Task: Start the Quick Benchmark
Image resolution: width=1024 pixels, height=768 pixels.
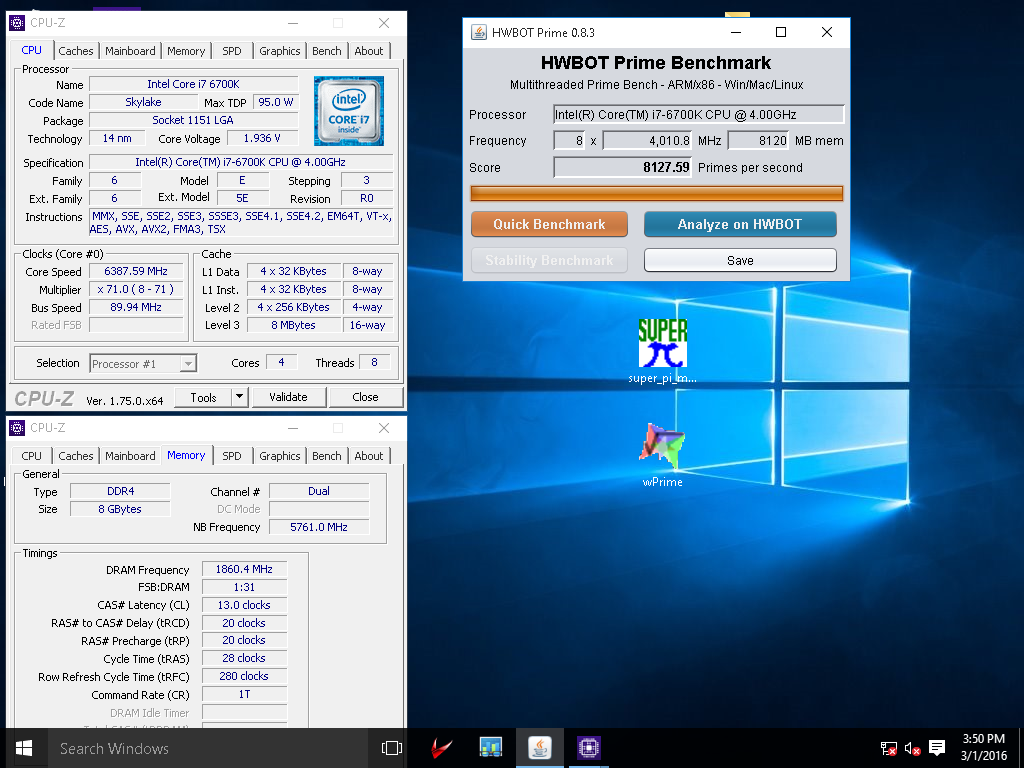Action: (x=549, y=224)
